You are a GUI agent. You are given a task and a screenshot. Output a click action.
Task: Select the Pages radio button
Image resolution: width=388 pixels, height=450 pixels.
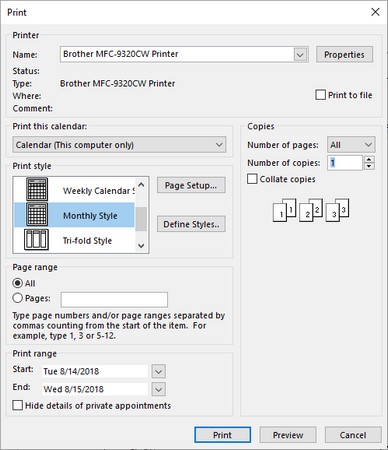[x=18, y=298]
